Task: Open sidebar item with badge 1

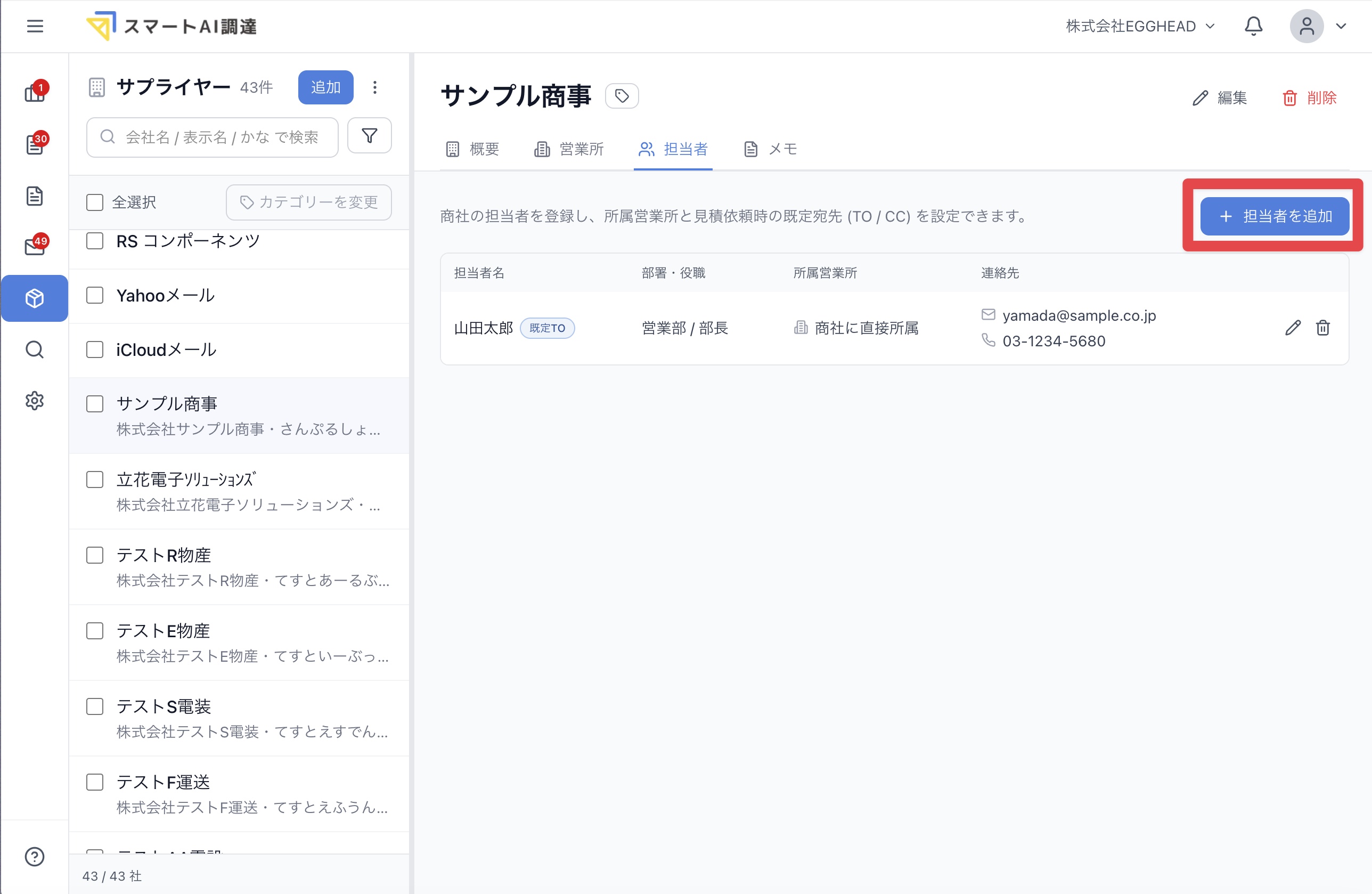Action: tap(35, 92)
